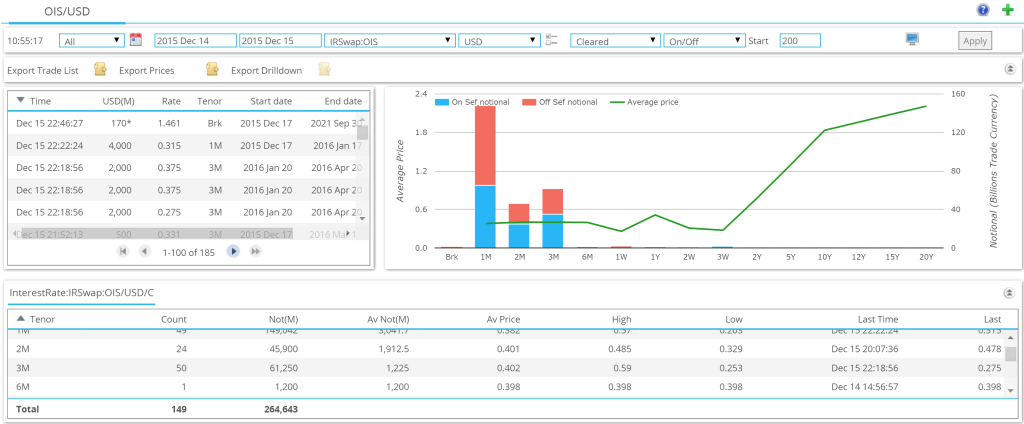Sort summary table by Last Time header

(878, 319)
